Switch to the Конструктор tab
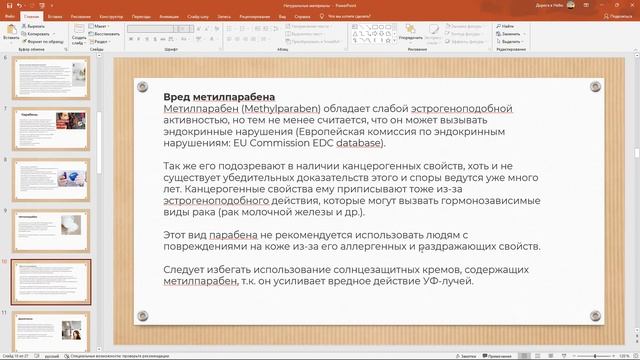 click(111, 17)
